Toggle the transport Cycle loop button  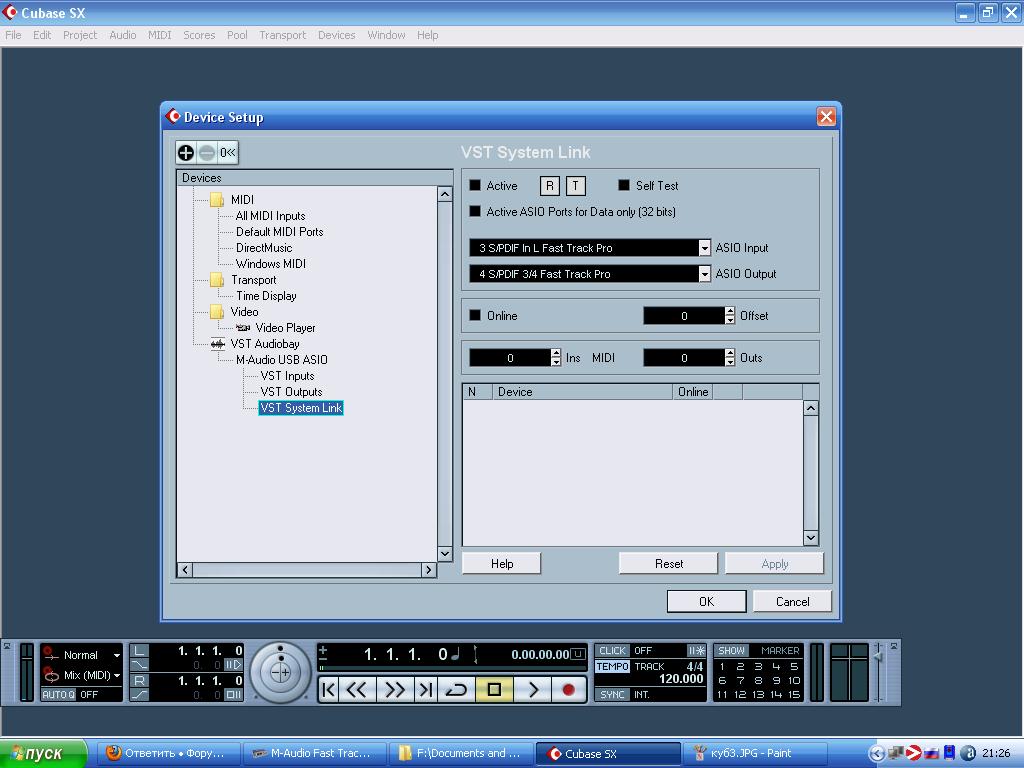click(456, 689)
